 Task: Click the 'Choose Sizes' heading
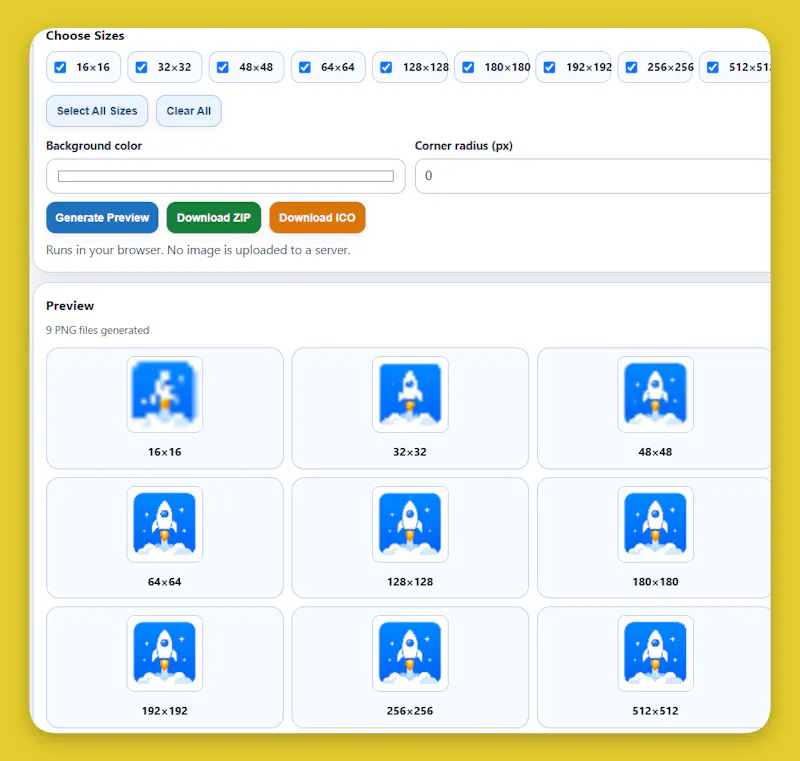coord(85,36)
